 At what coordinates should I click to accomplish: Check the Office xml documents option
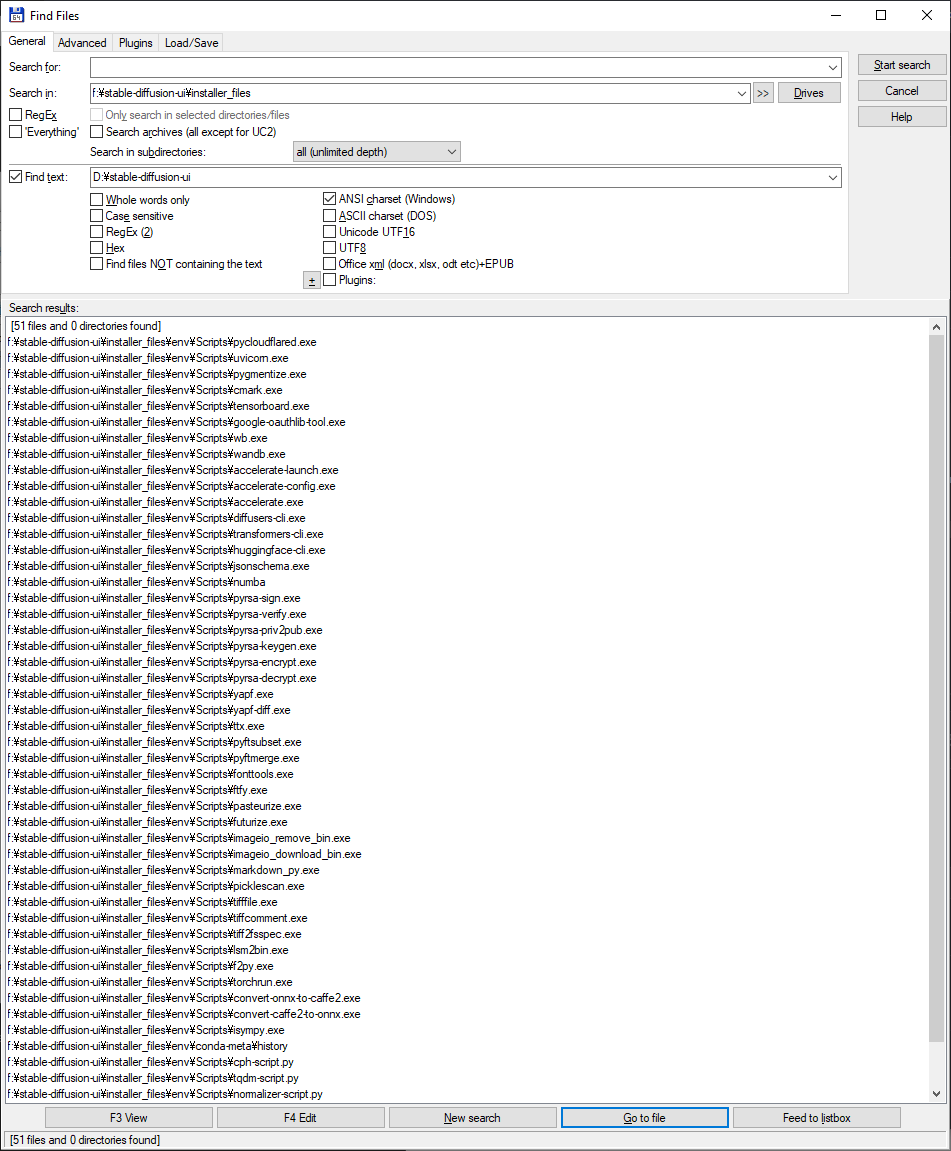(329, 263)
